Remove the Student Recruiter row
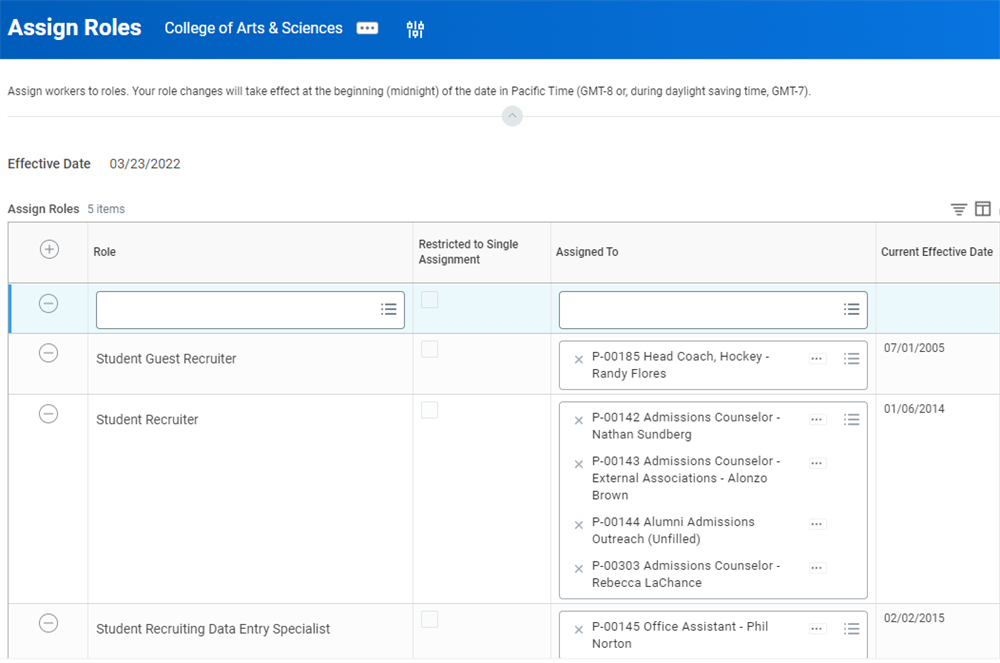The width and height of the screenshot is (1000, 663). click(x=48, y=414)
